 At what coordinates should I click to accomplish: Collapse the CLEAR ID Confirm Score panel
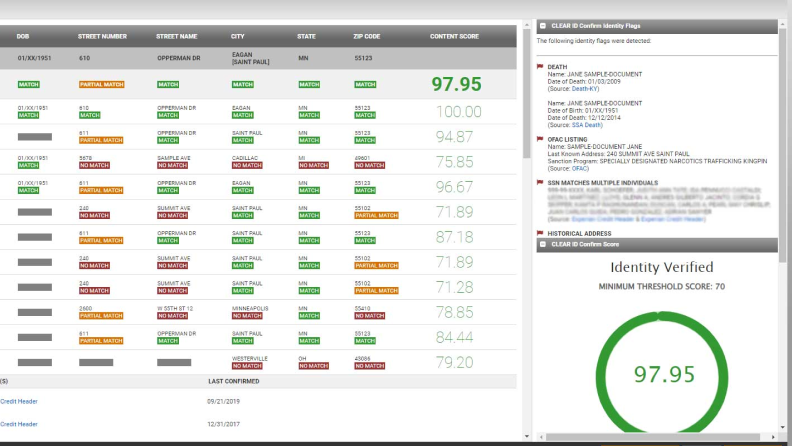542,244
